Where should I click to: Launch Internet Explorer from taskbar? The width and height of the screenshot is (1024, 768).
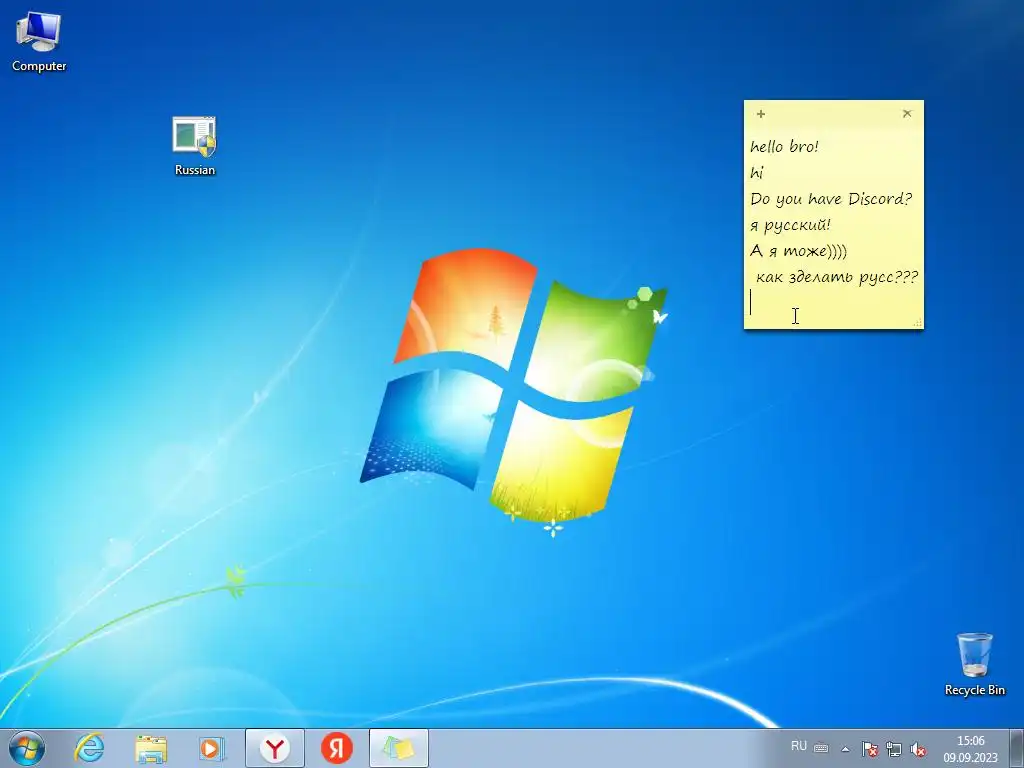(x=89, y=748)
